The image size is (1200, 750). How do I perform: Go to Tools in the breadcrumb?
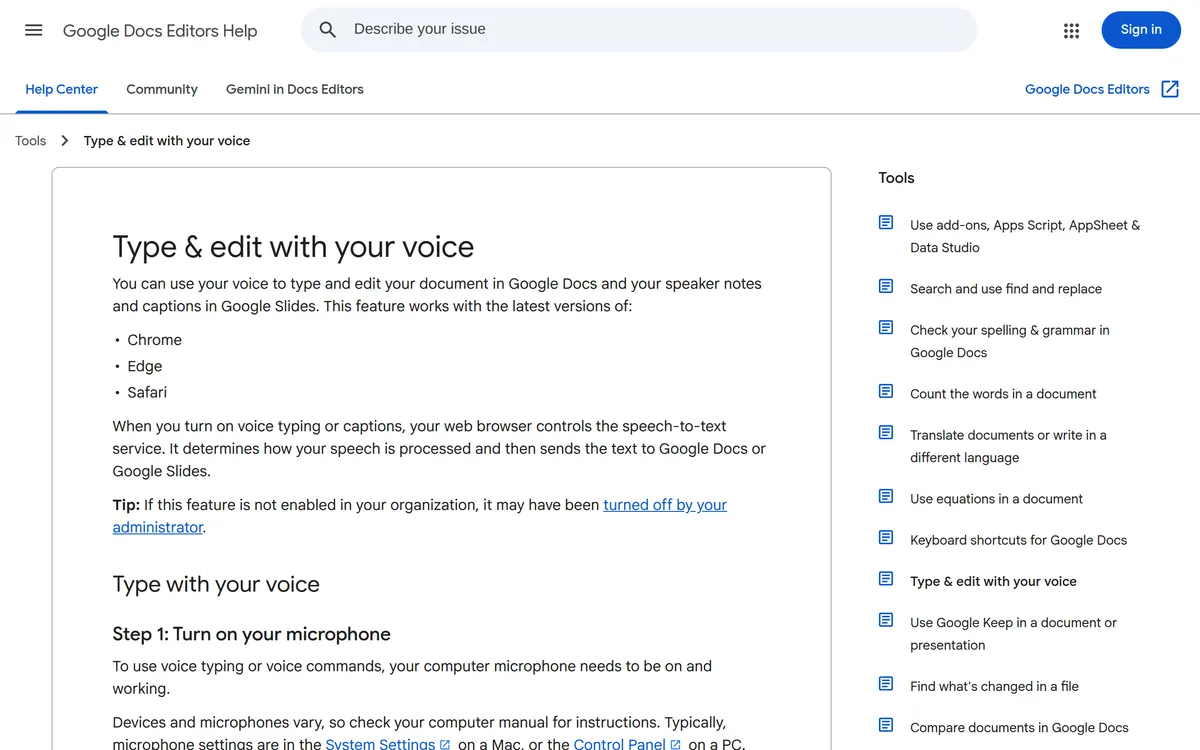[x=31, y=141]
